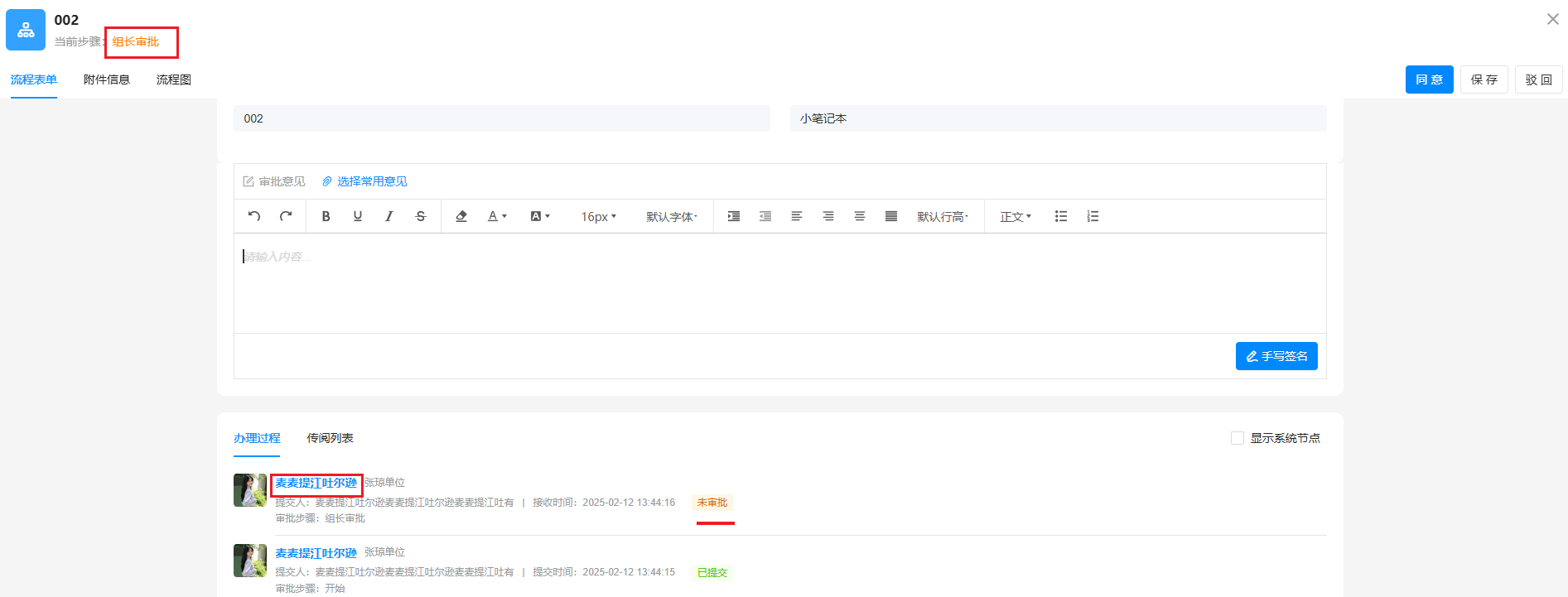Open the 默认字体 font family dropdown
This screenshot has height=597, width=1568.
672,217
